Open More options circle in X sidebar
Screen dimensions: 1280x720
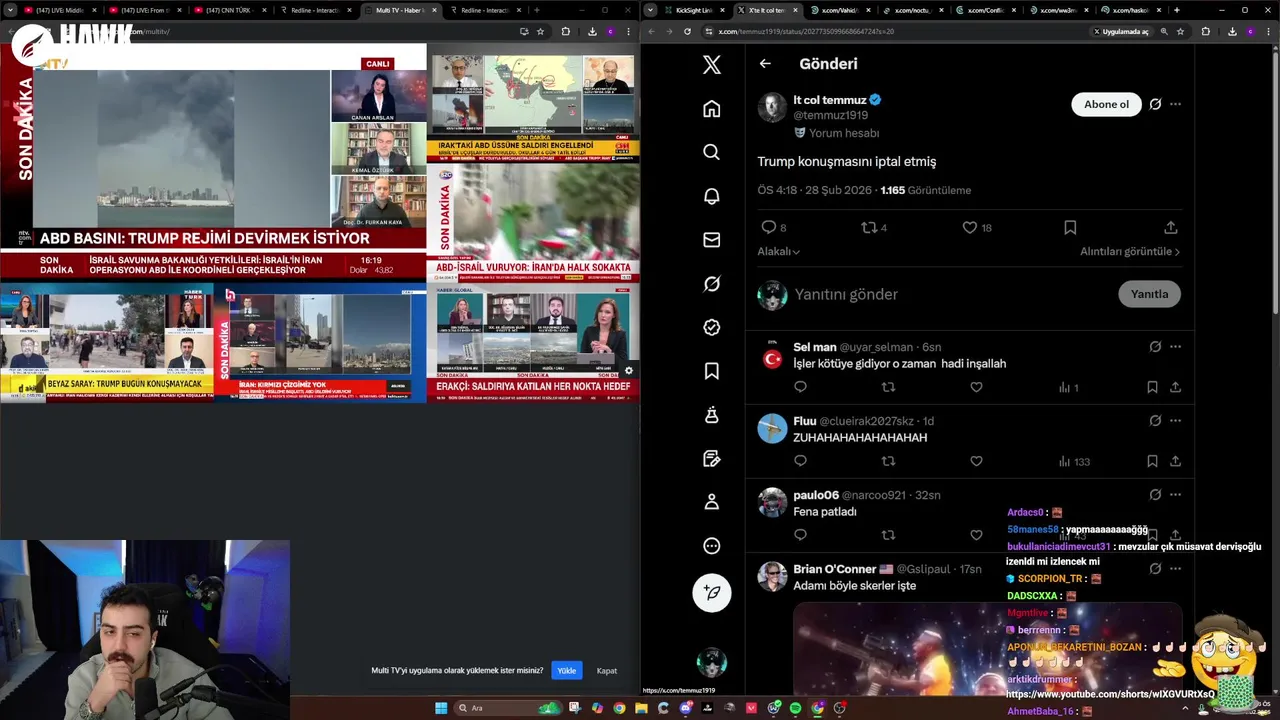pyautogui.click(x=711, y=546)
